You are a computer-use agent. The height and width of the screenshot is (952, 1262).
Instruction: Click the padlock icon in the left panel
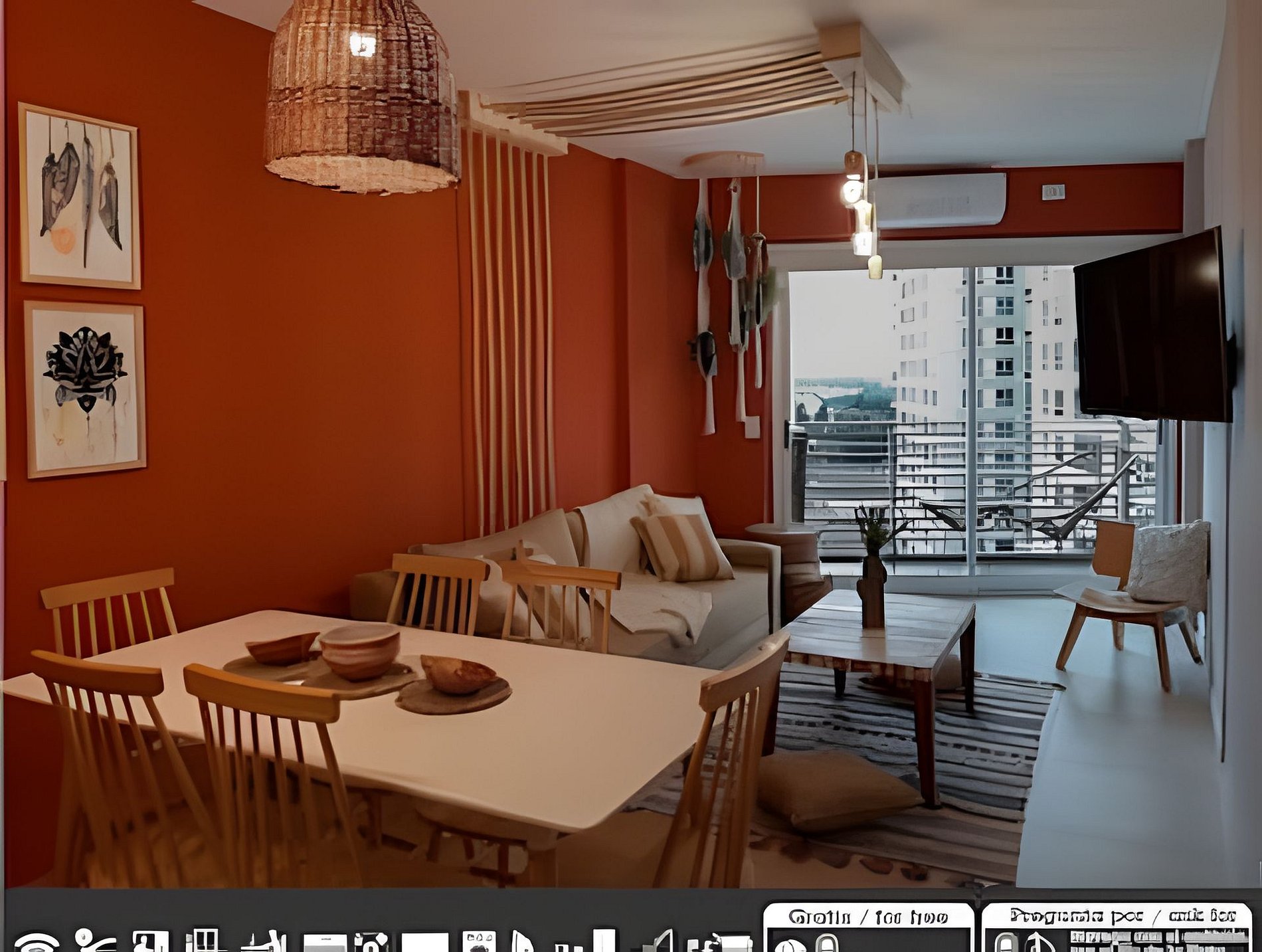tap(826, 943)
